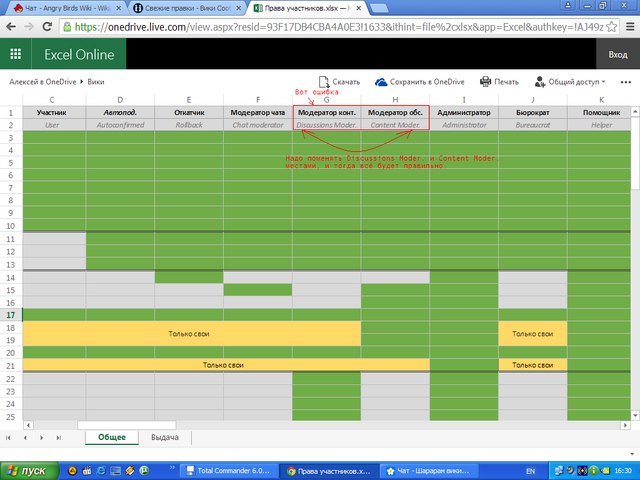The image size is (640, 480).
Task: Bookmark the page with the star icon
Action: coord(611,27)
